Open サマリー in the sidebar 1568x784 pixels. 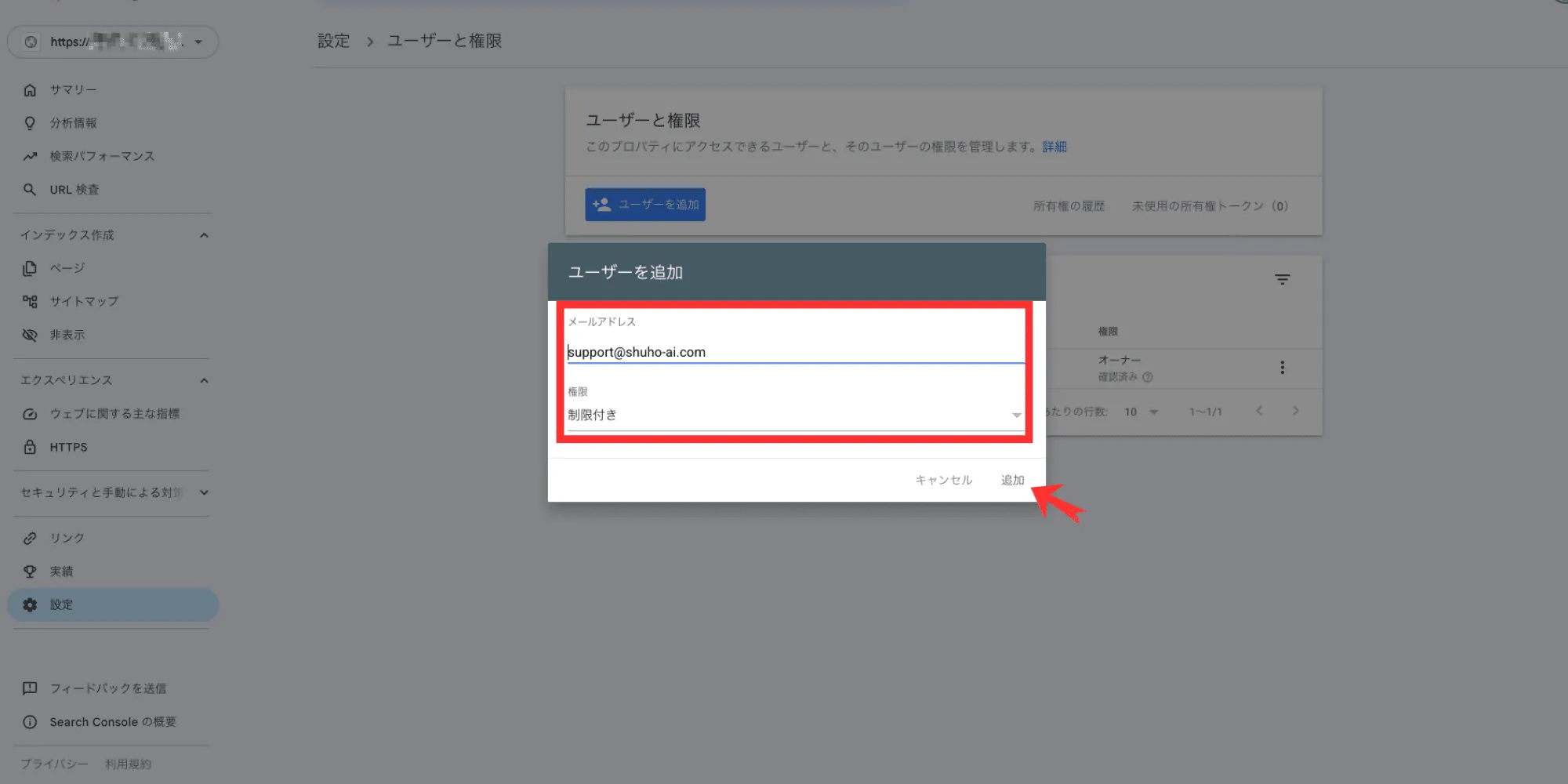73,90
